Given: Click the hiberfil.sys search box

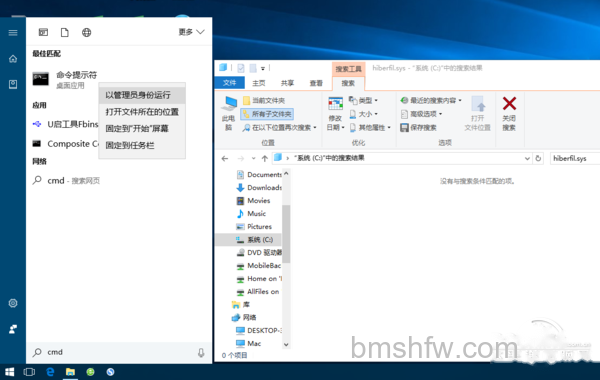Looking at the screenshot, I should point(575,158).
